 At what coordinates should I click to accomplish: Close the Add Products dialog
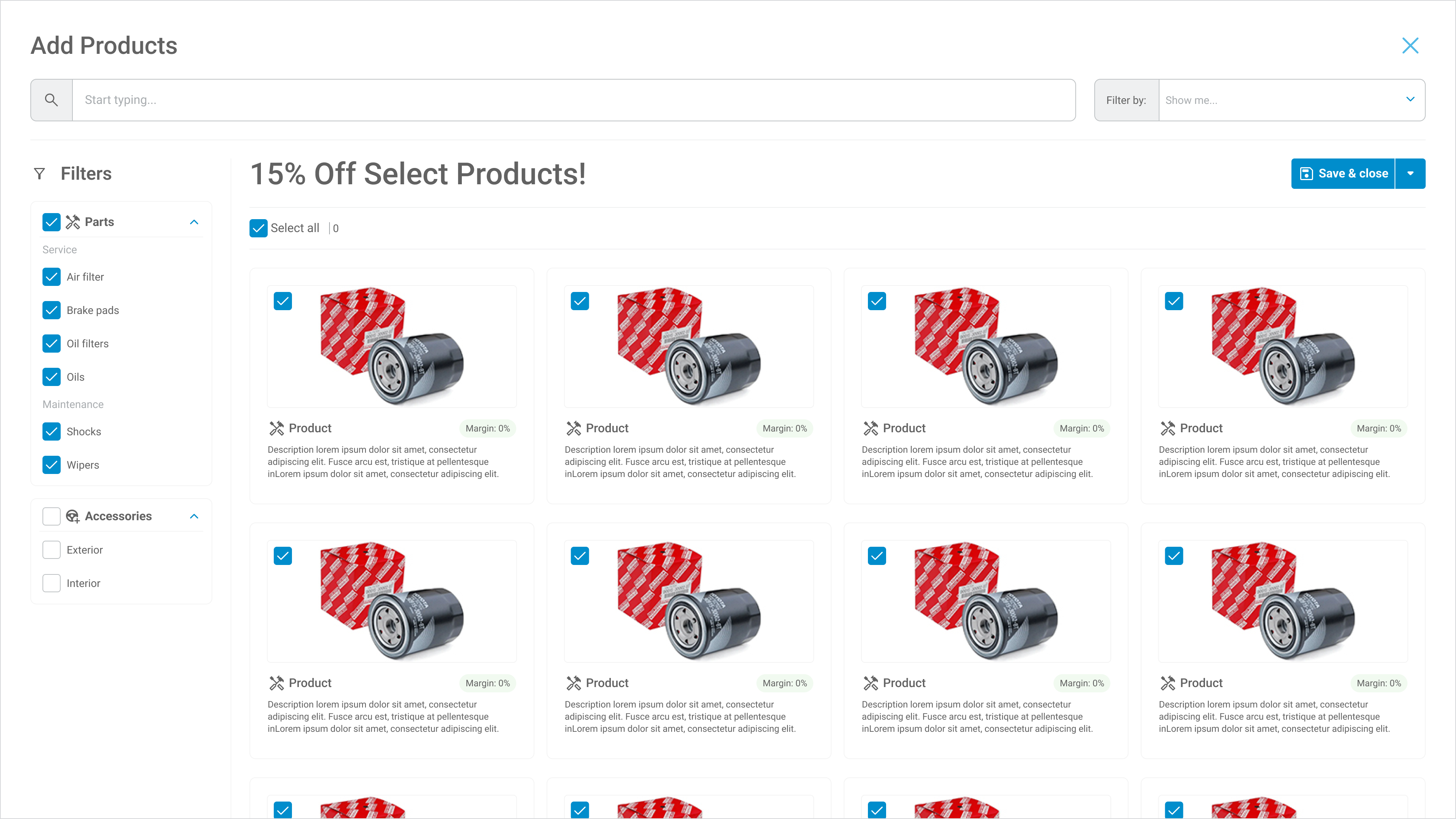tap(1410, 46)
